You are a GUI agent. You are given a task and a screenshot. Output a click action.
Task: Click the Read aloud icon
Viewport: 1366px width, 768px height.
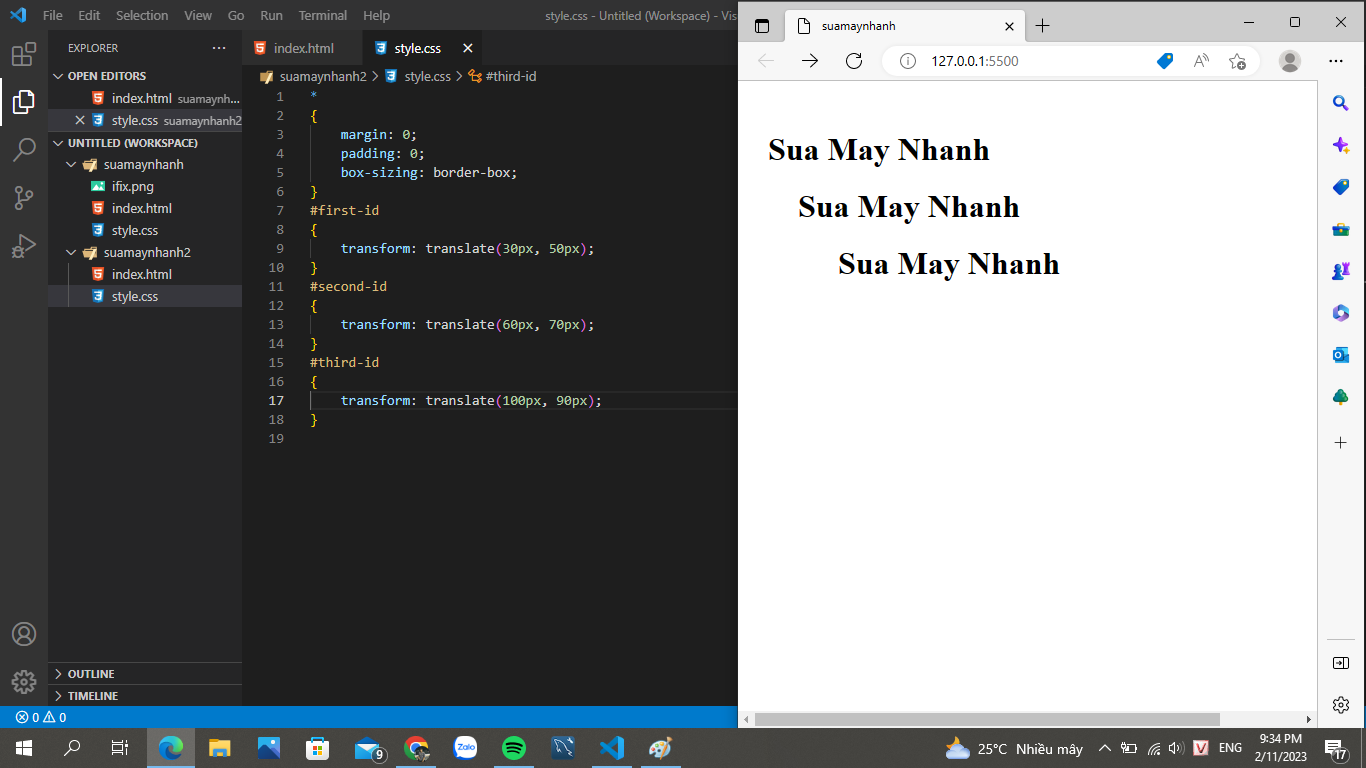click(1201, 61)
